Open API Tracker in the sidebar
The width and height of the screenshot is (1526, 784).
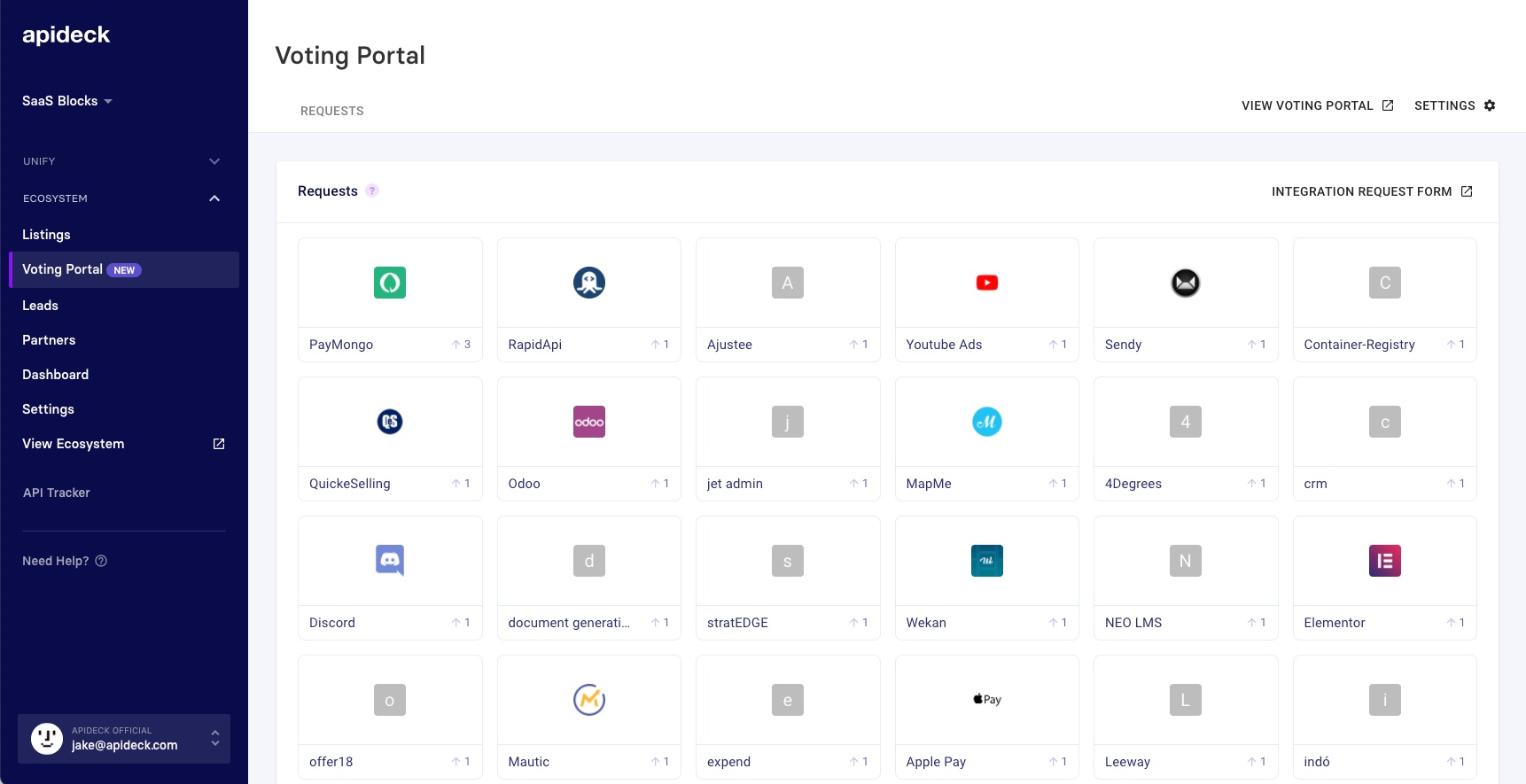(57, 493)
